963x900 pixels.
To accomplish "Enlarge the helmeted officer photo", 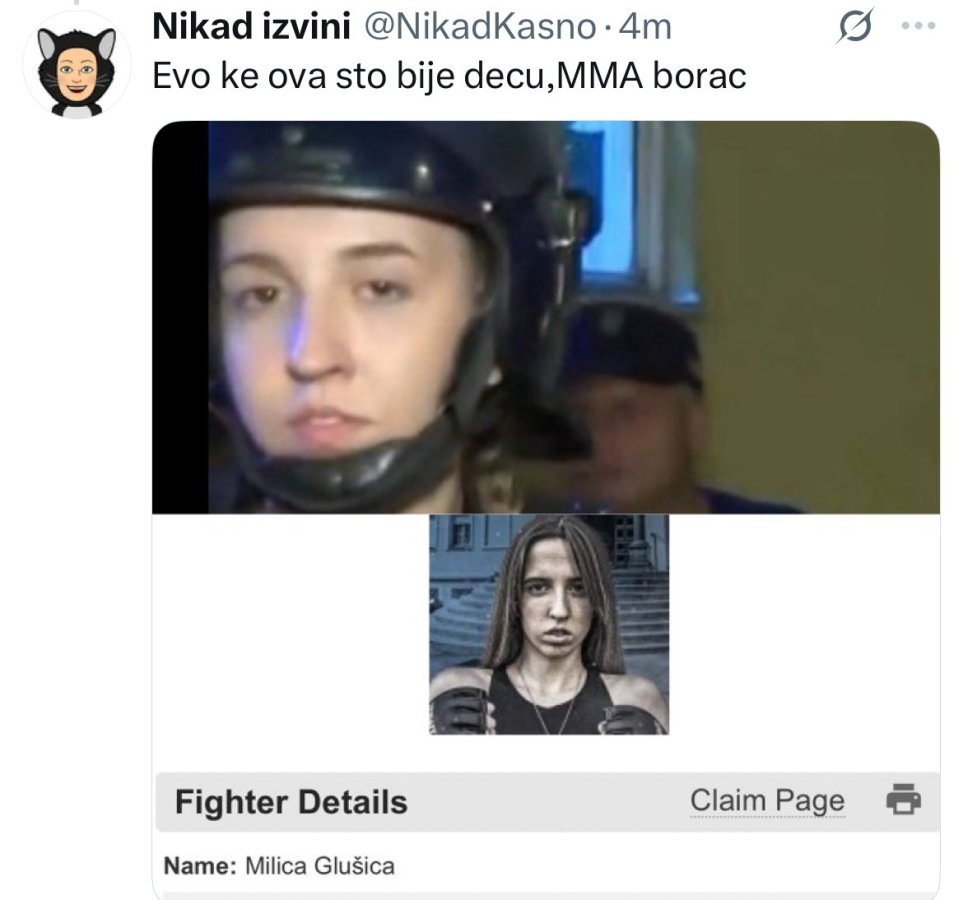I will (545, 317).
